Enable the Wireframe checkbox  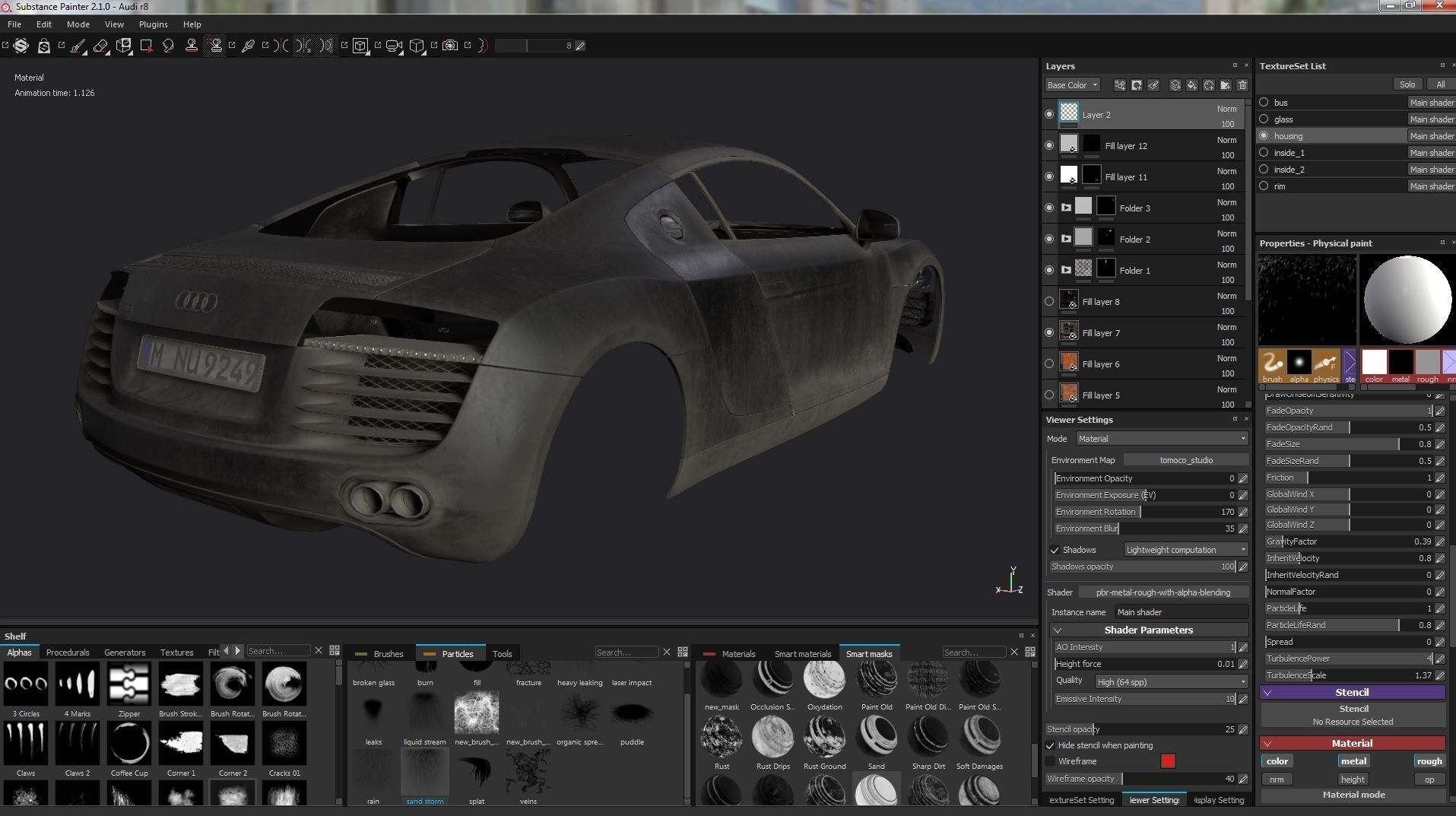click(1050, 761)
